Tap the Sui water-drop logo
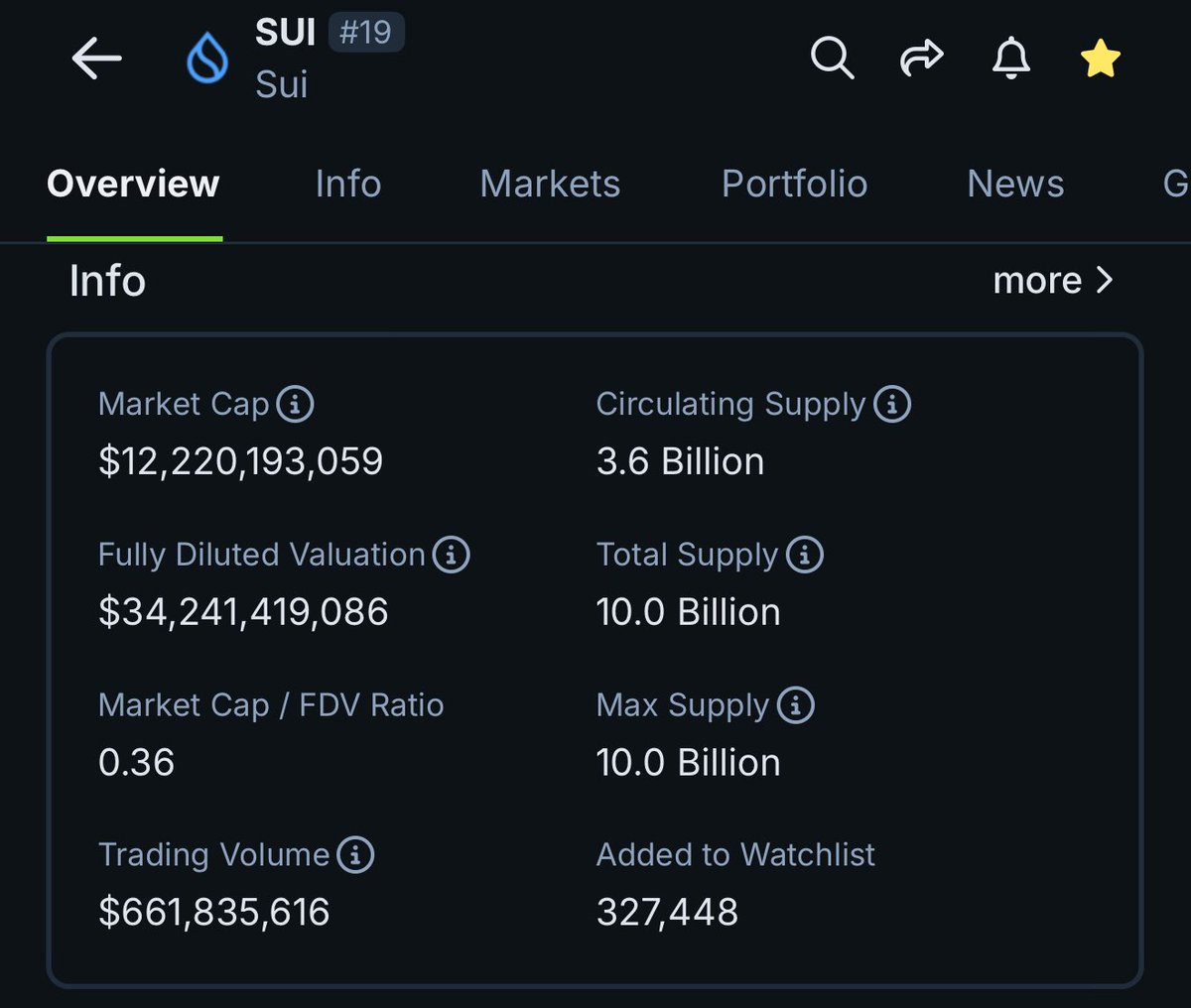 coord(207,60)
